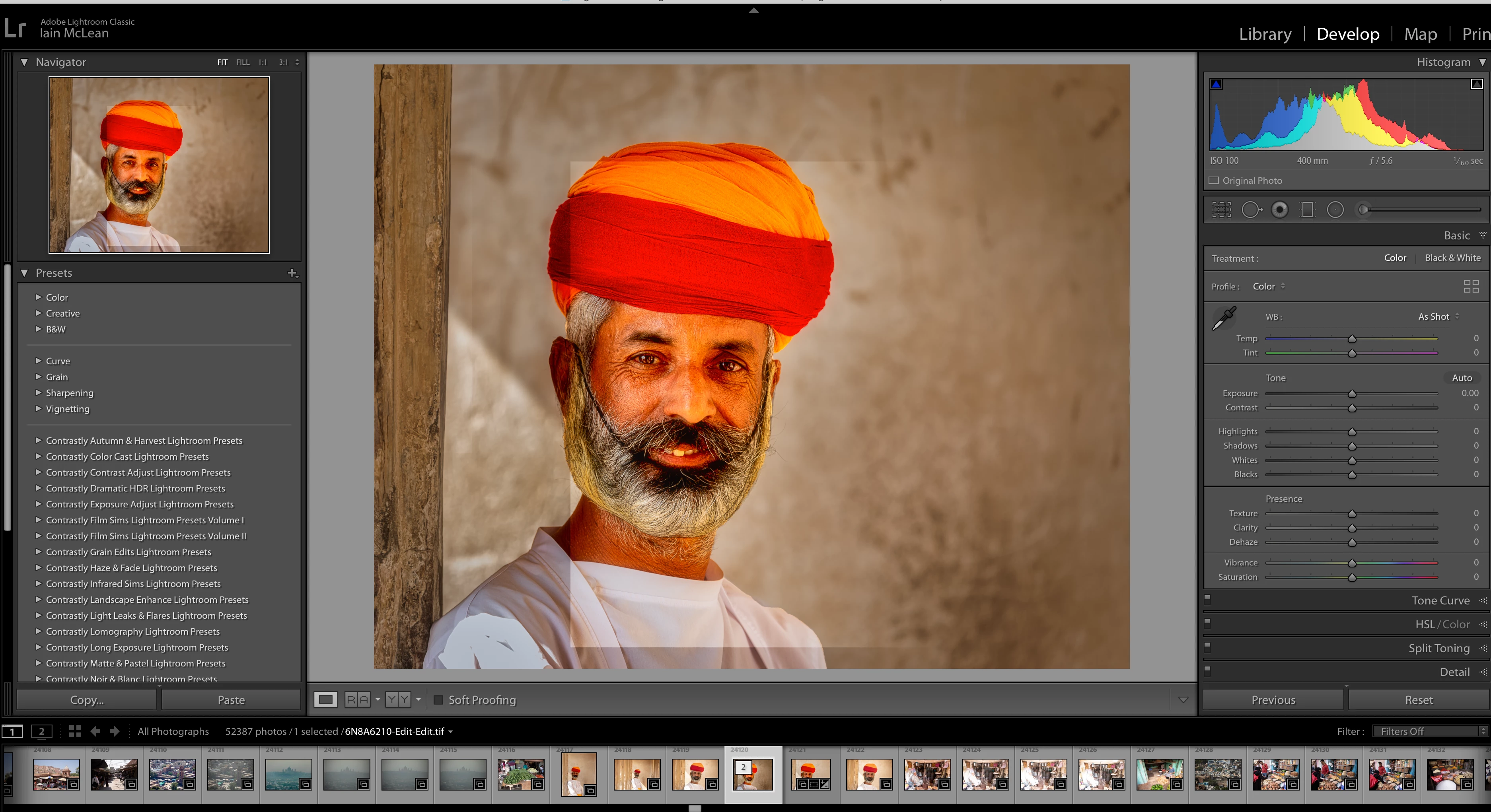Choose the Radial Filter tool
This screenshot has width=1491, height=812.
click(1335, 210)
